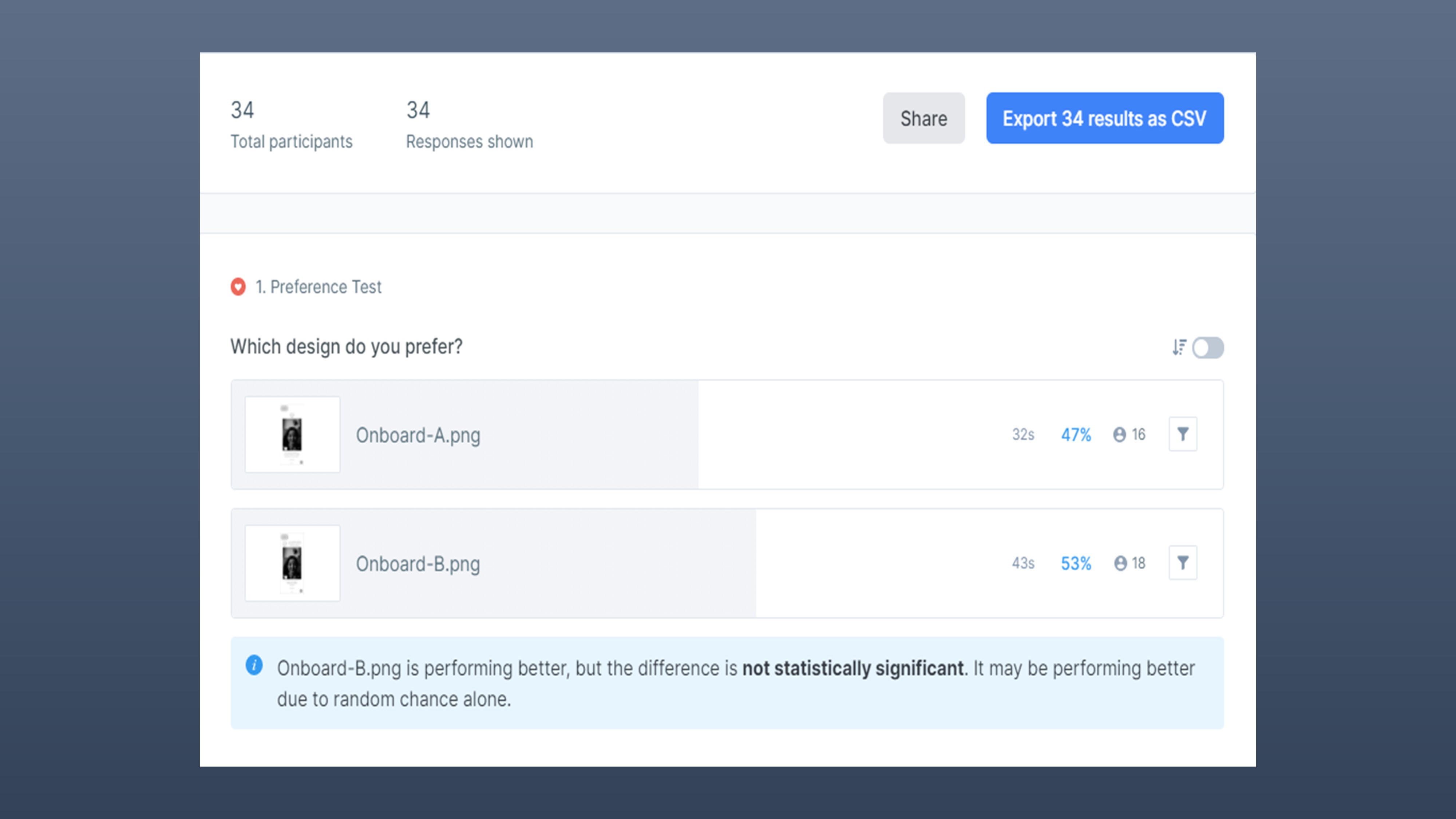Click the 34 Responses shown stat
The width and height of the screenshot is (1456, 819).
click(x=469, y=125)
